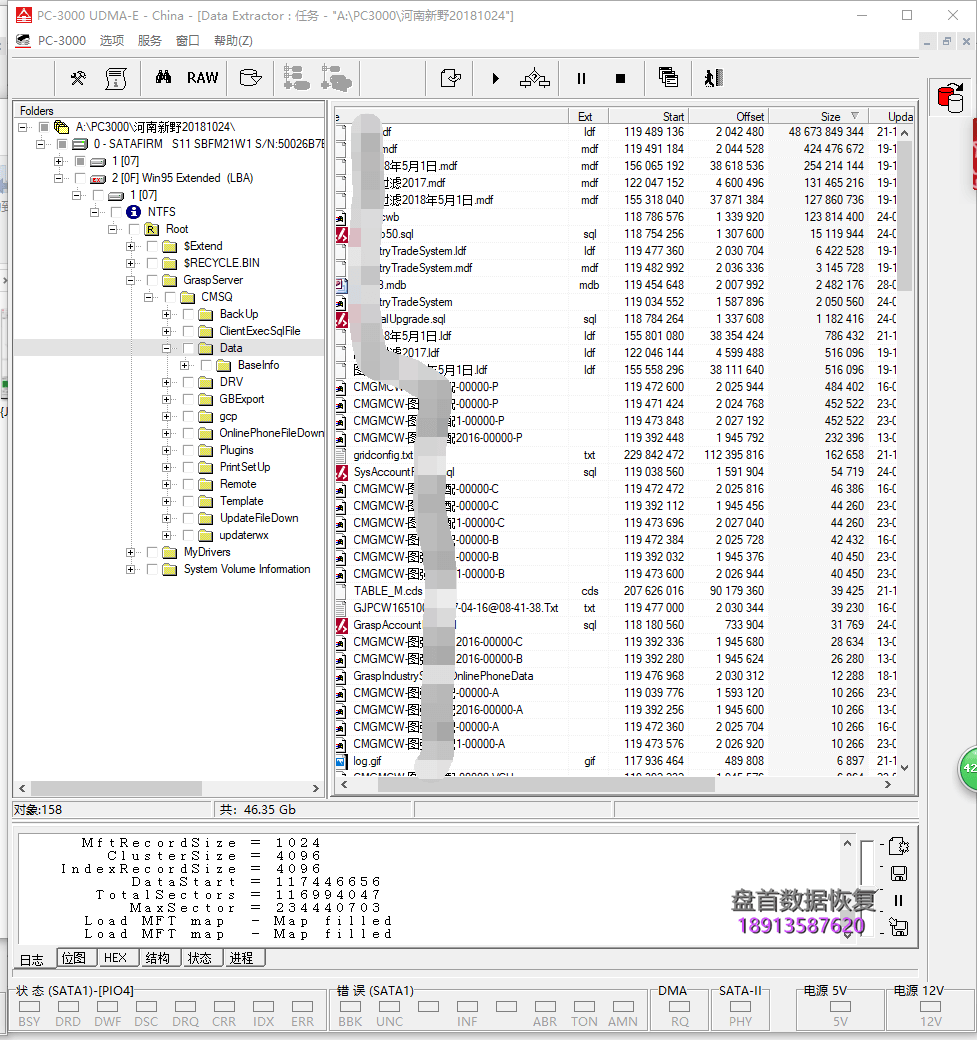Click the balance scale toolbar icon
Viewport: 977px width, 1040px height.
[x=535, y=78]
